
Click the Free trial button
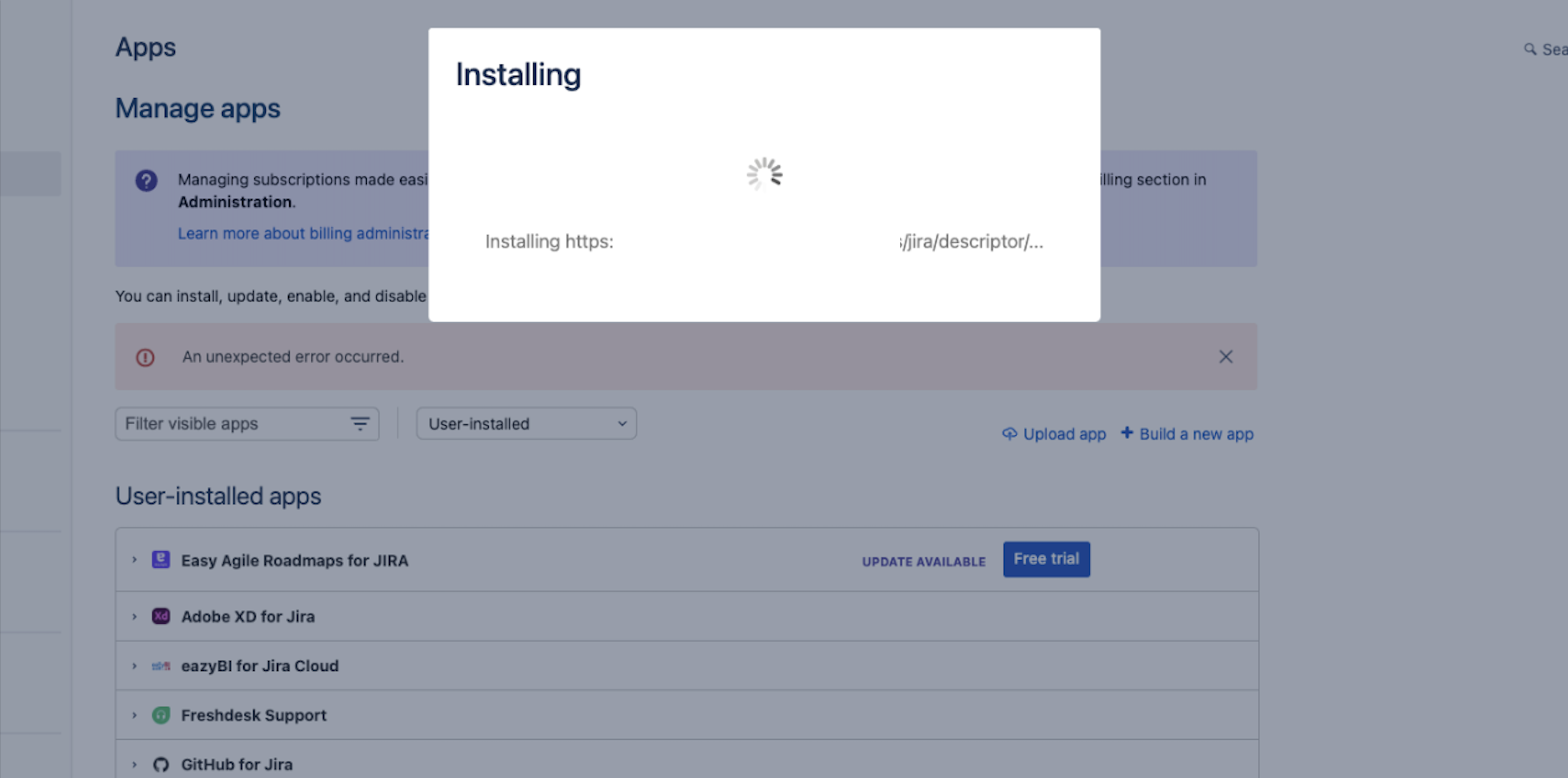[1046, 559]
